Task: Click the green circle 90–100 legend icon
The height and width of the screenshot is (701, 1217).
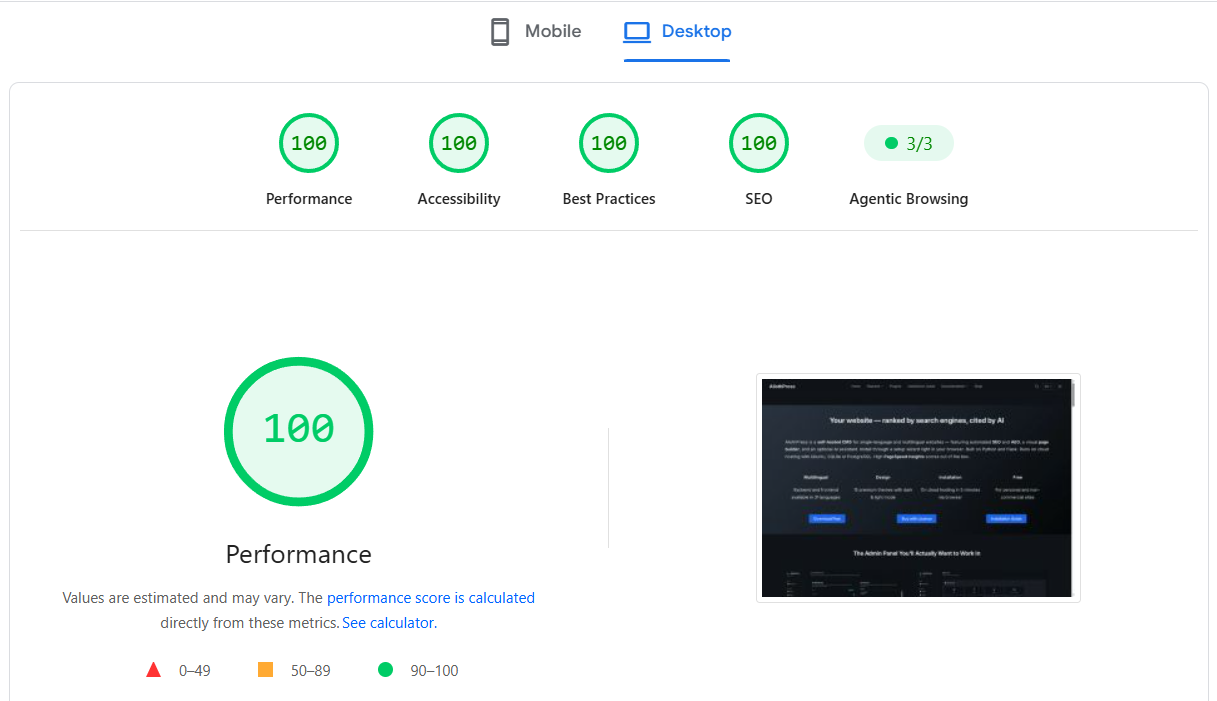Action: [x=385, y=670]
